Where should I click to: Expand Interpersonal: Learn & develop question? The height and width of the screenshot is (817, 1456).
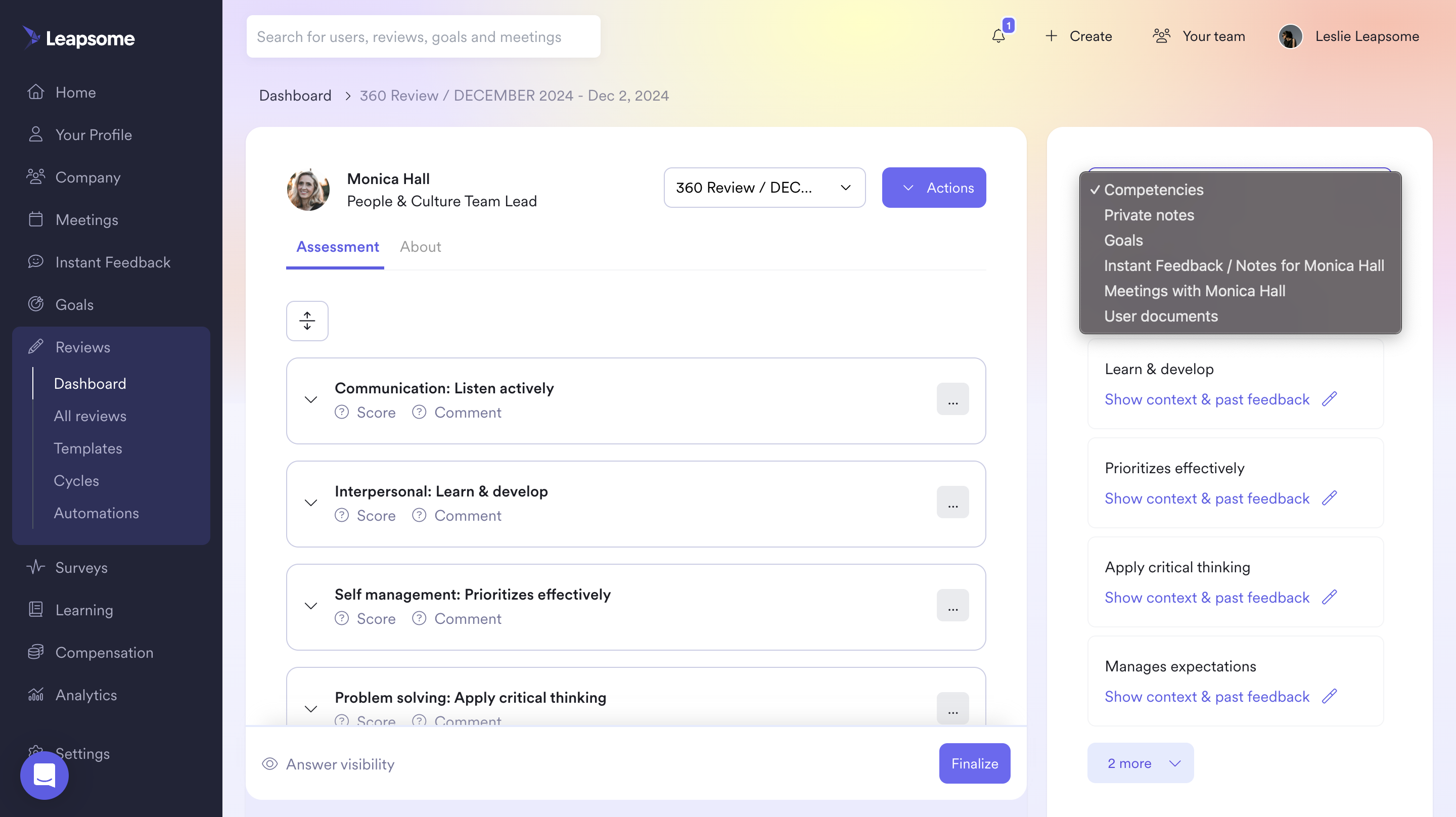point(311,503)
